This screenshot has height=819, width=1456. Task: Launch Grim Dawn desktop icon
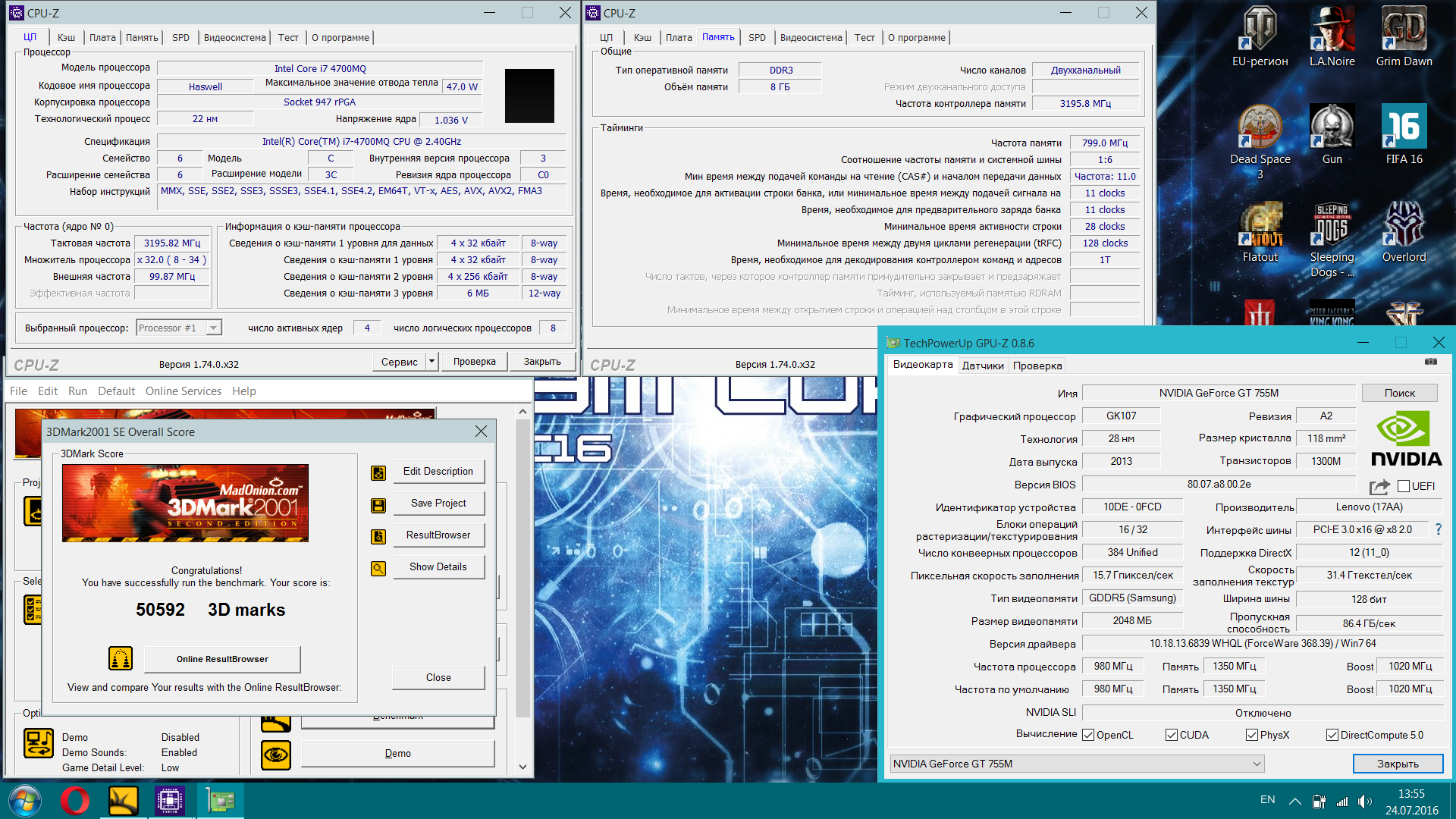[1404, 36]
